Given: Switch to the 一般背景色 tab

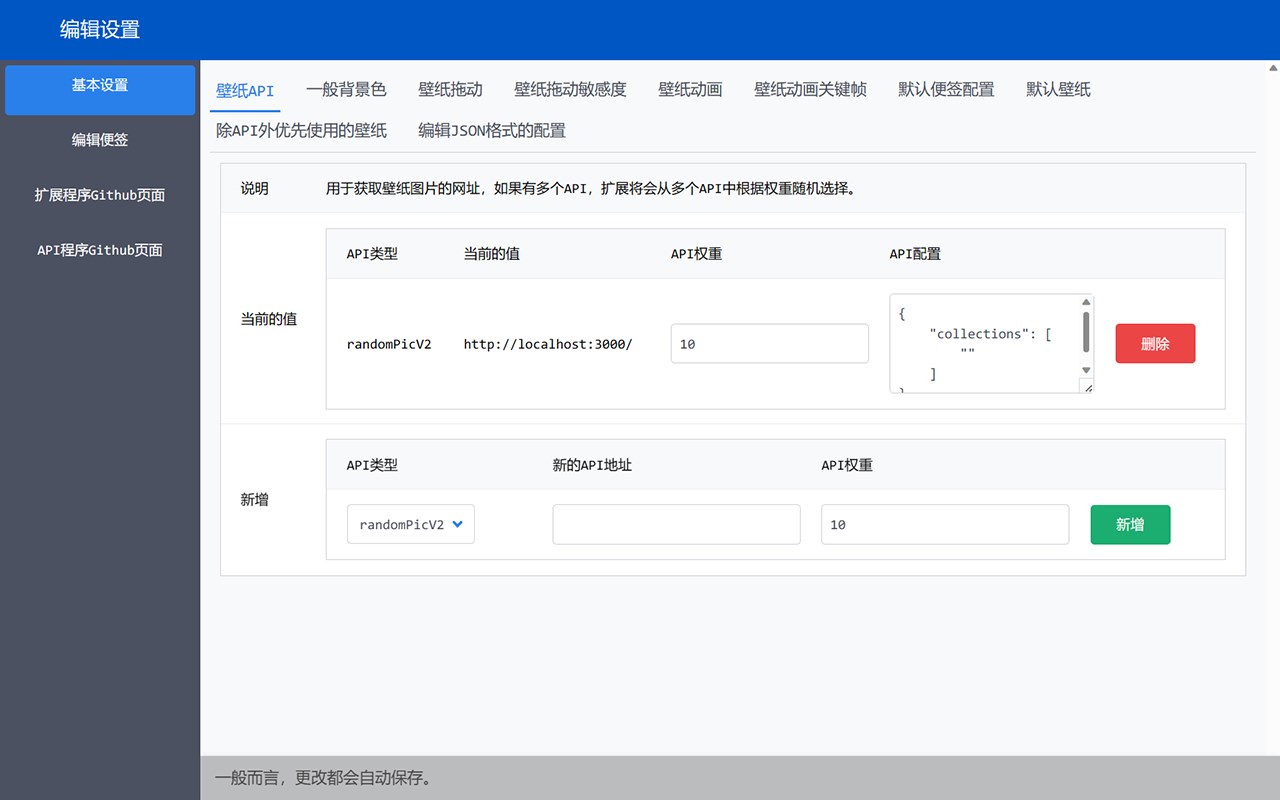Looking at the screenshot, I should pyautogui.click(x=346, y=90).
